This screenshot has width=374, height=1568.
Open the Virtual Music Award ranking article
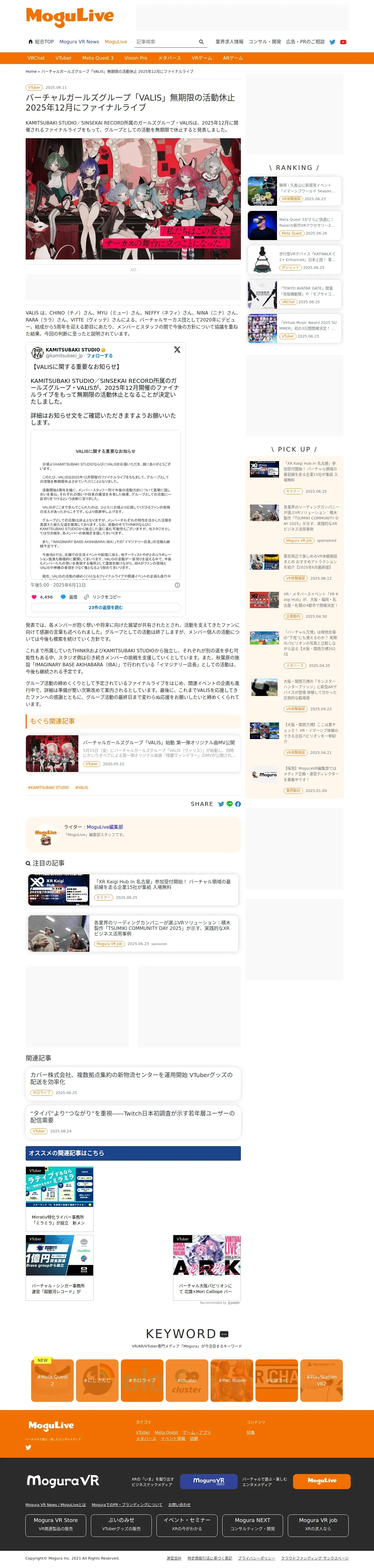[x=294, y=329]
